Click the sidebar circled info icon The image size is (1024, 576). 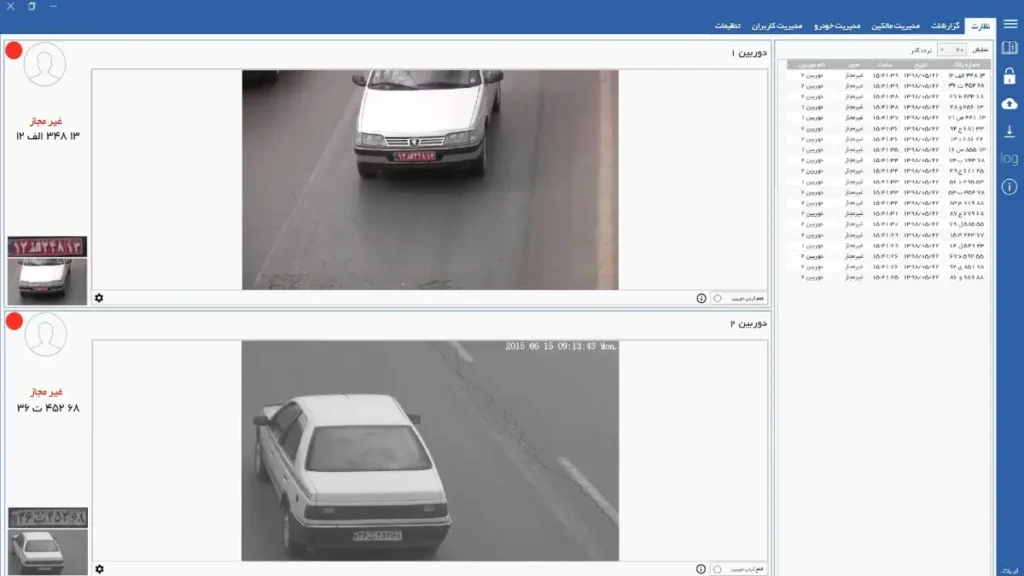tap(1010, 187)
